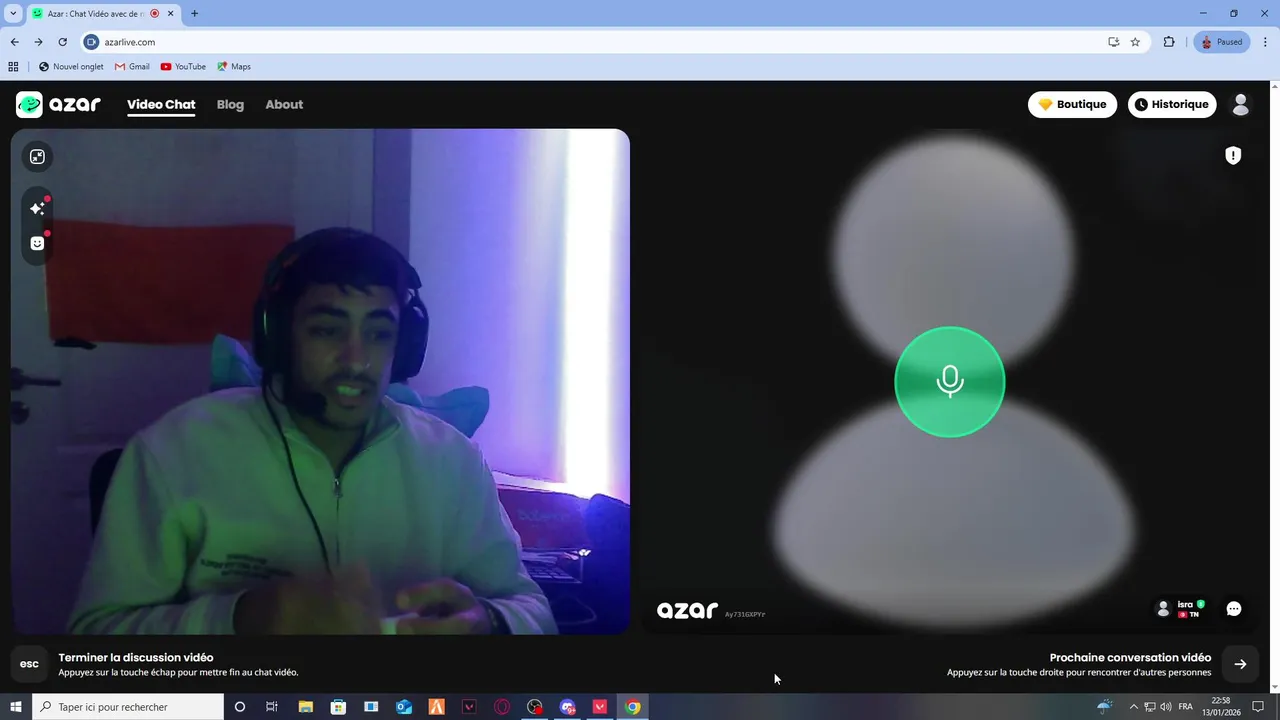Open the sparkle effects icon
Image resolution: width=1280 pixels, height=720 pixels.
tap(37, 208)
